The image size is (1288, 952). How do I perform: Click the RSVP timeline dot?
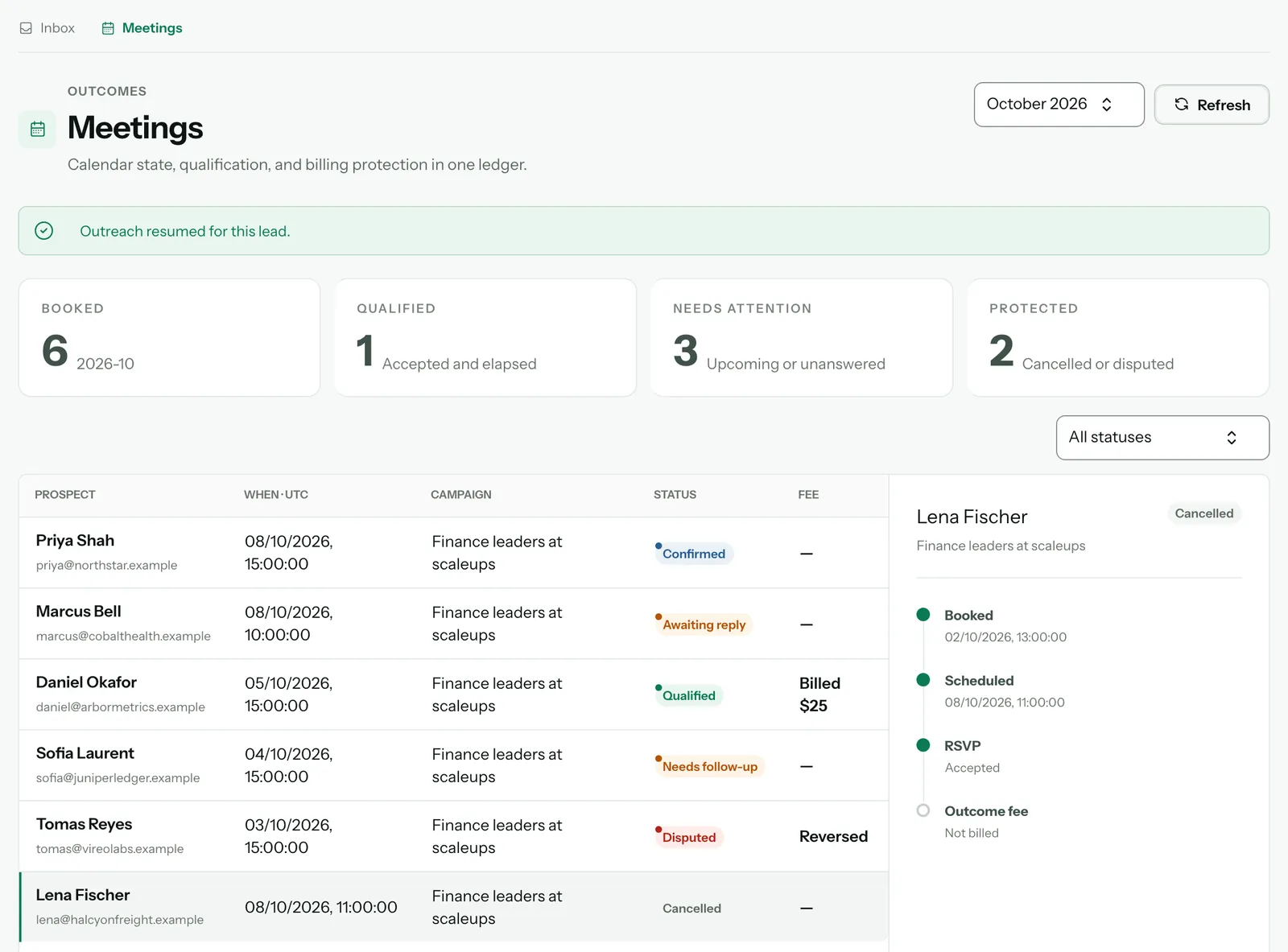point(923,745)
